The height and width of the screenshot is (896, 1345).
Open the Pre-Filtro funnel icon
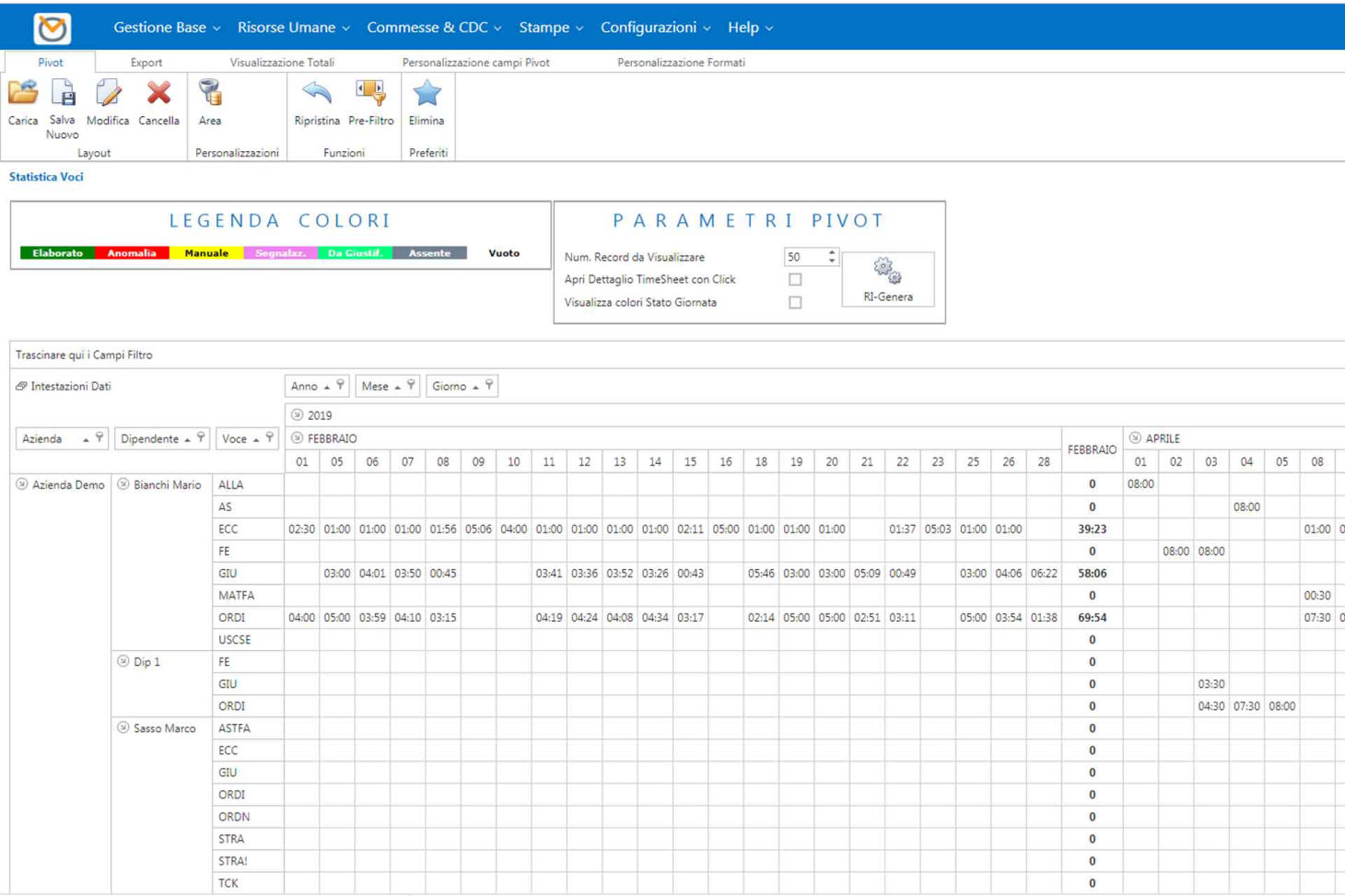coord(370,92)
